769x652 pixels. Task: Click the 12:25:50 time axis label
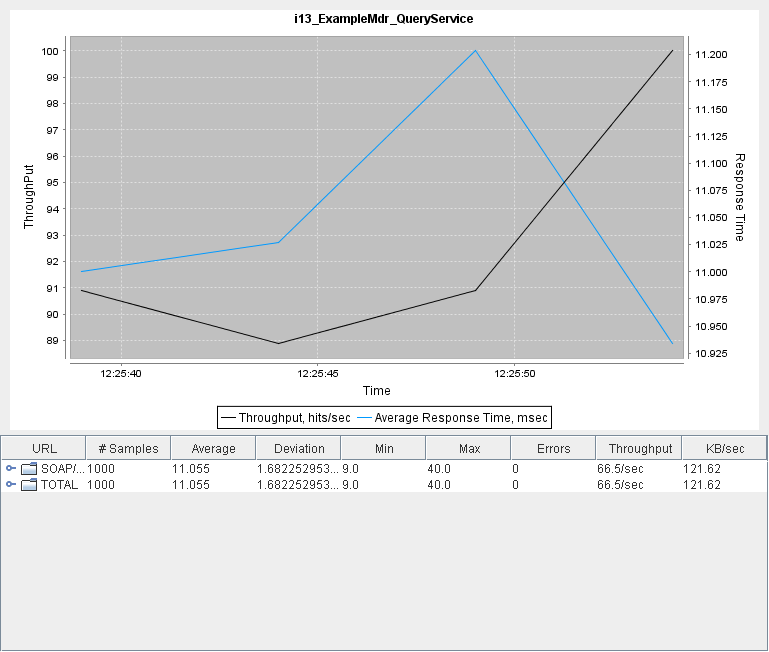pyautogui.click(x=515, y=374)
